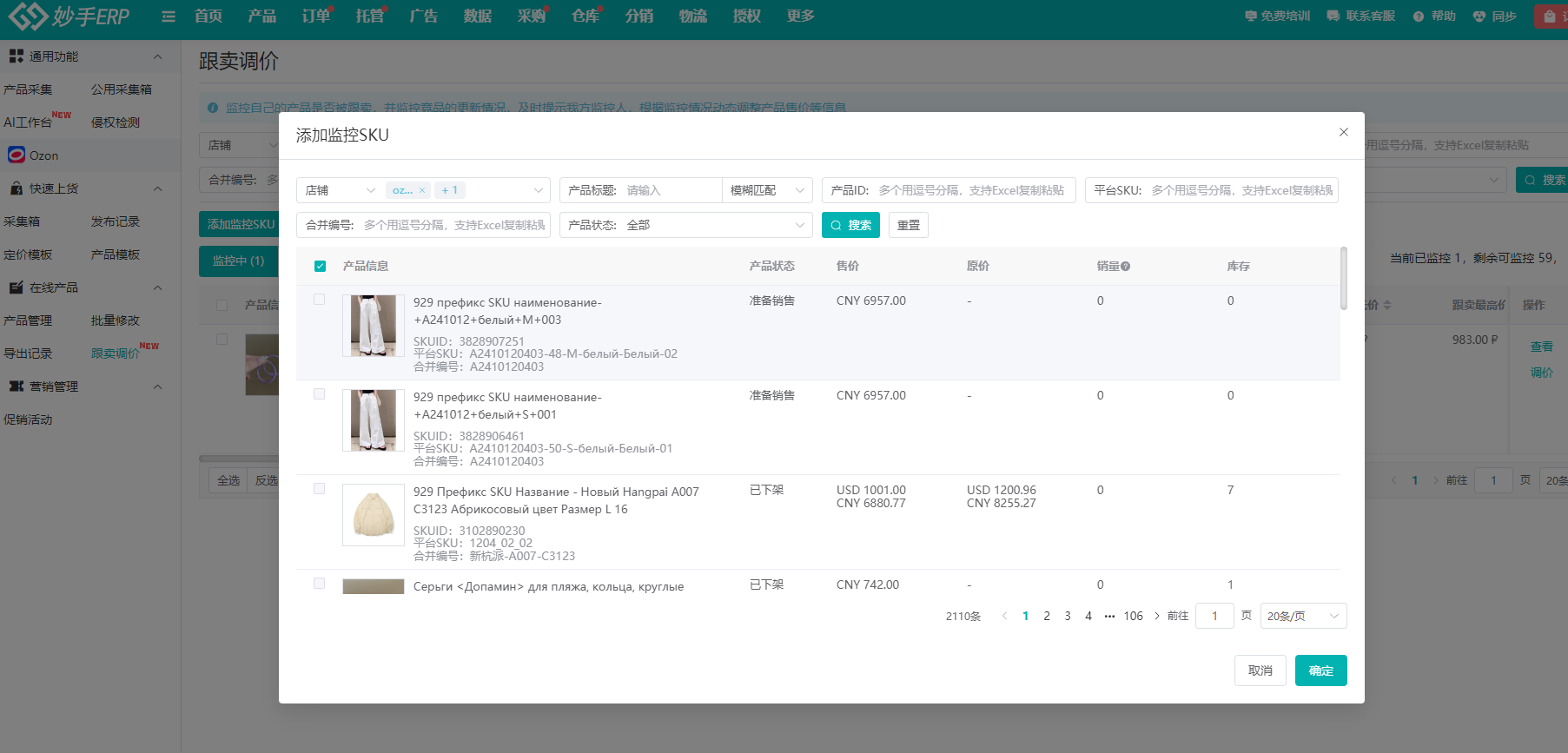Open the 20条/页 page size dropdown
Image resolution: width=1568 pixels, height=753 pixels.
pos(1302,616)
